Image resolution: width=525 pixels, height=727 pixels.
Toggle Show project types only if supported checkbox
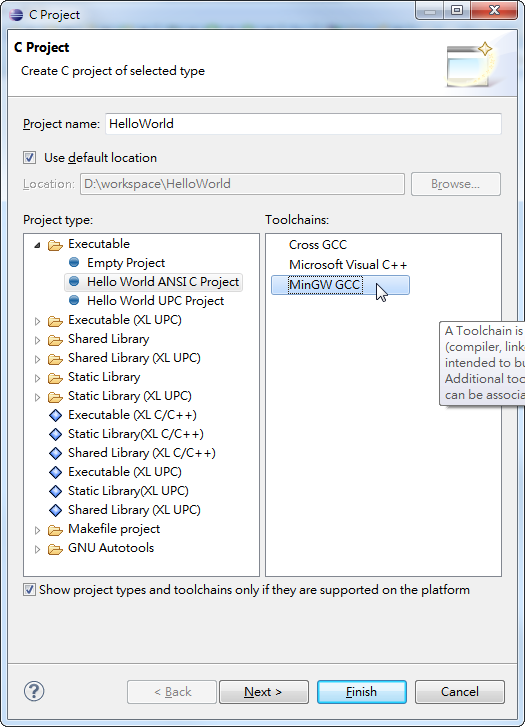click(x=29, y=590)
